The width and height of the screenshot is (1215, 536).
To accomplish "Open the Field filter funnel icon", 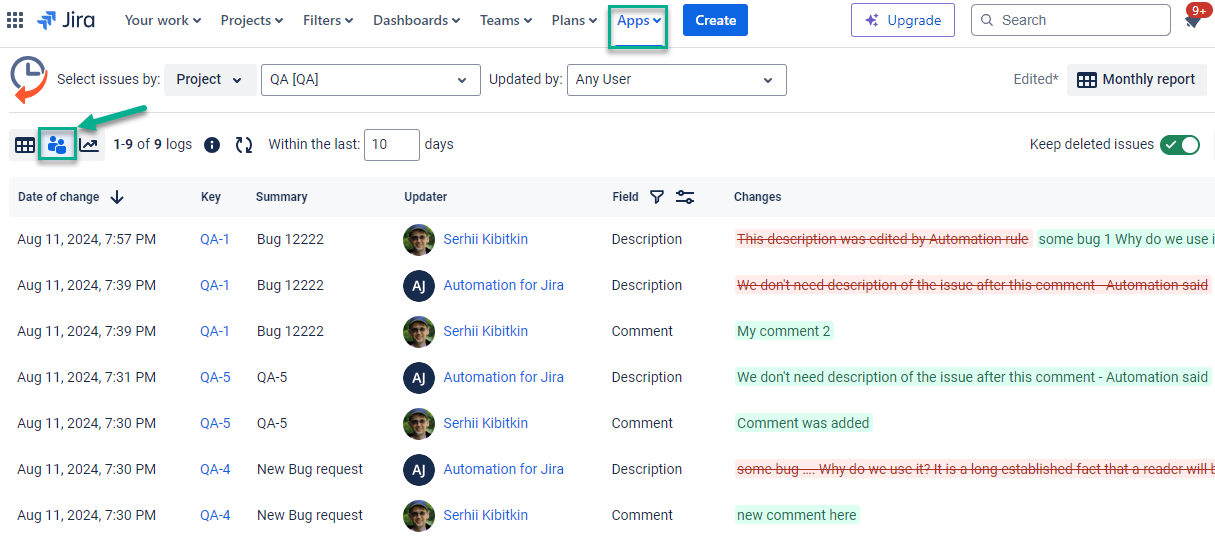I will point(657,197).
